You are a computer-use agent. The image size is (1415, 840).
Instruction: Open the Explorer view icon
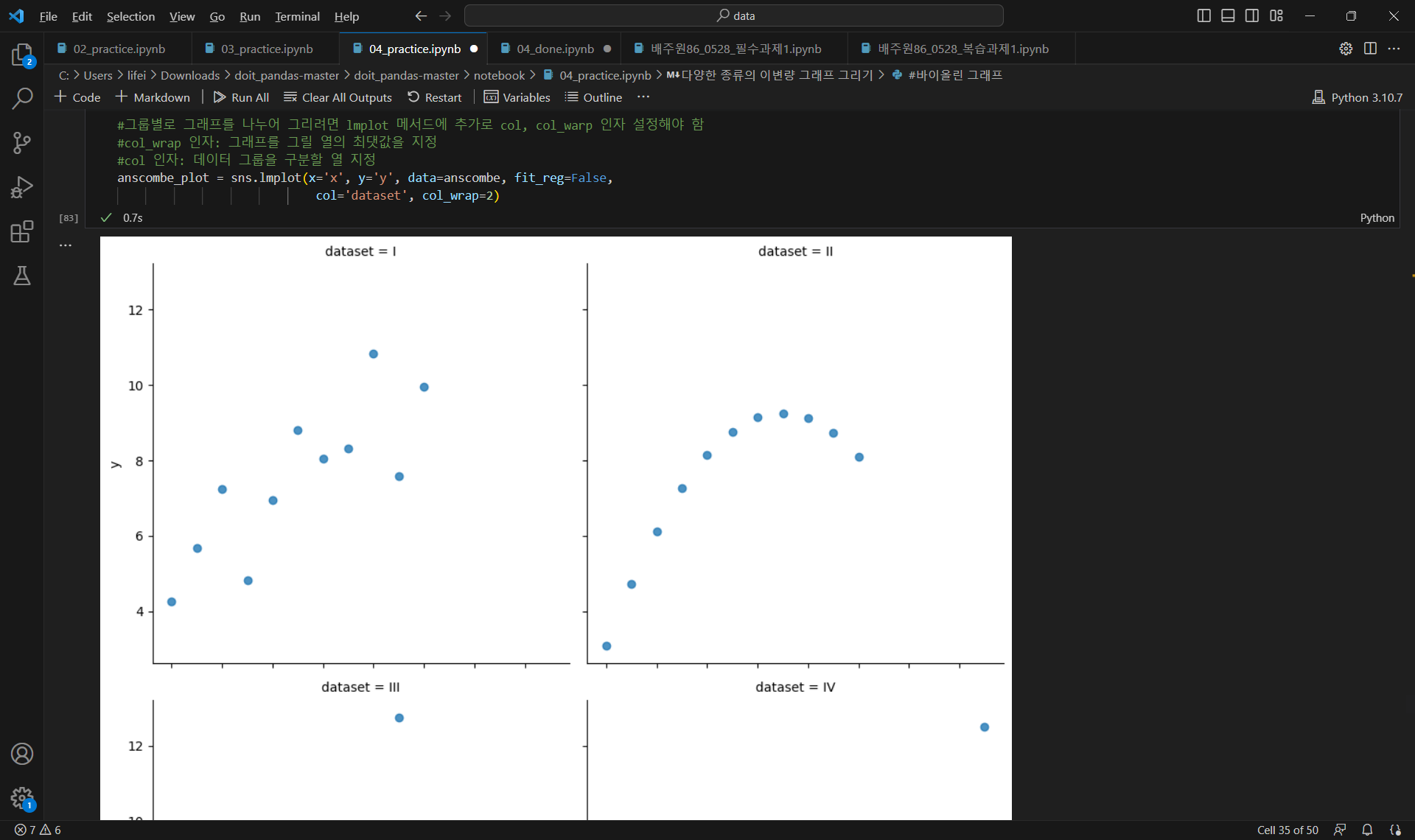tap(22, 55)
